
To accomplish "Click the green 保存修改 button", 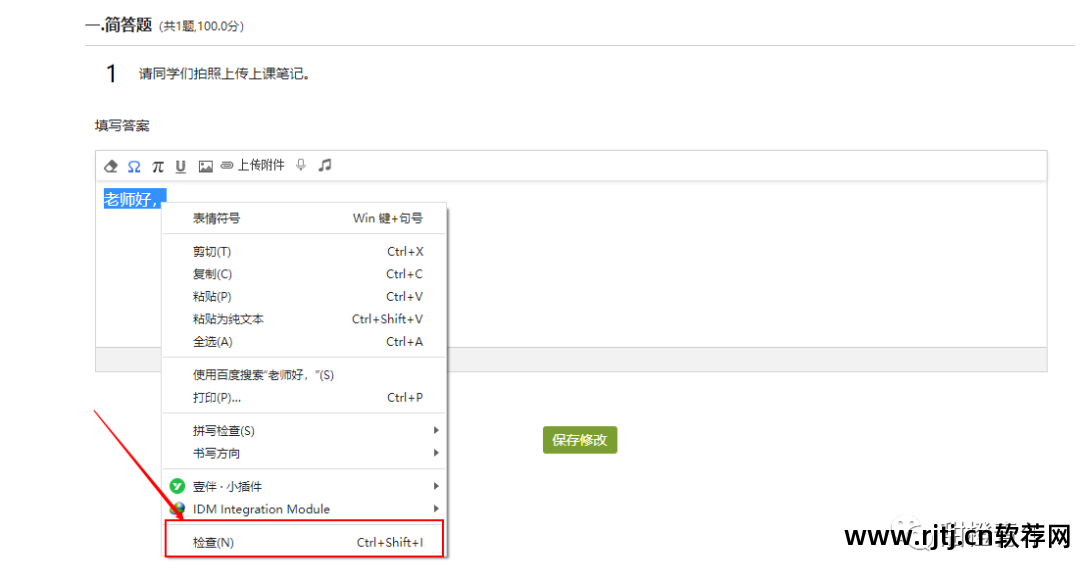I will 580,440.
